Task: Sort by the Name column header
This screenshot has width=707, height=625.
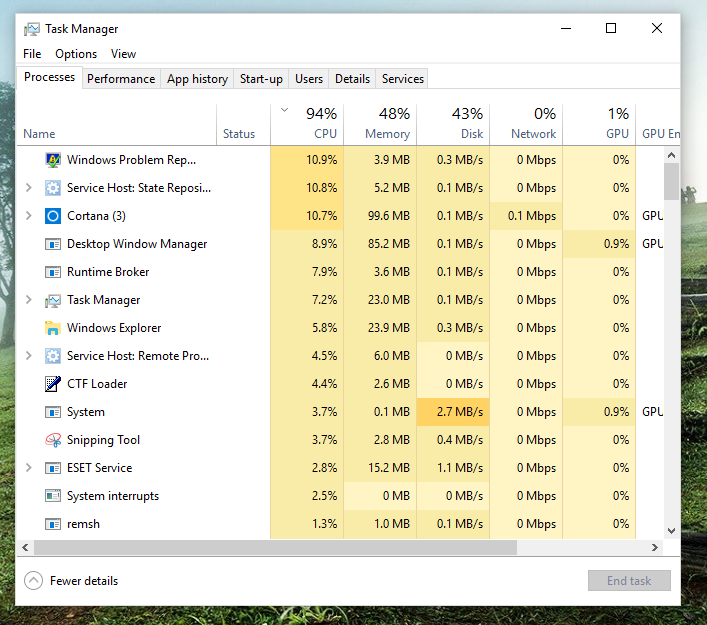Action: (x=116, y=125)
